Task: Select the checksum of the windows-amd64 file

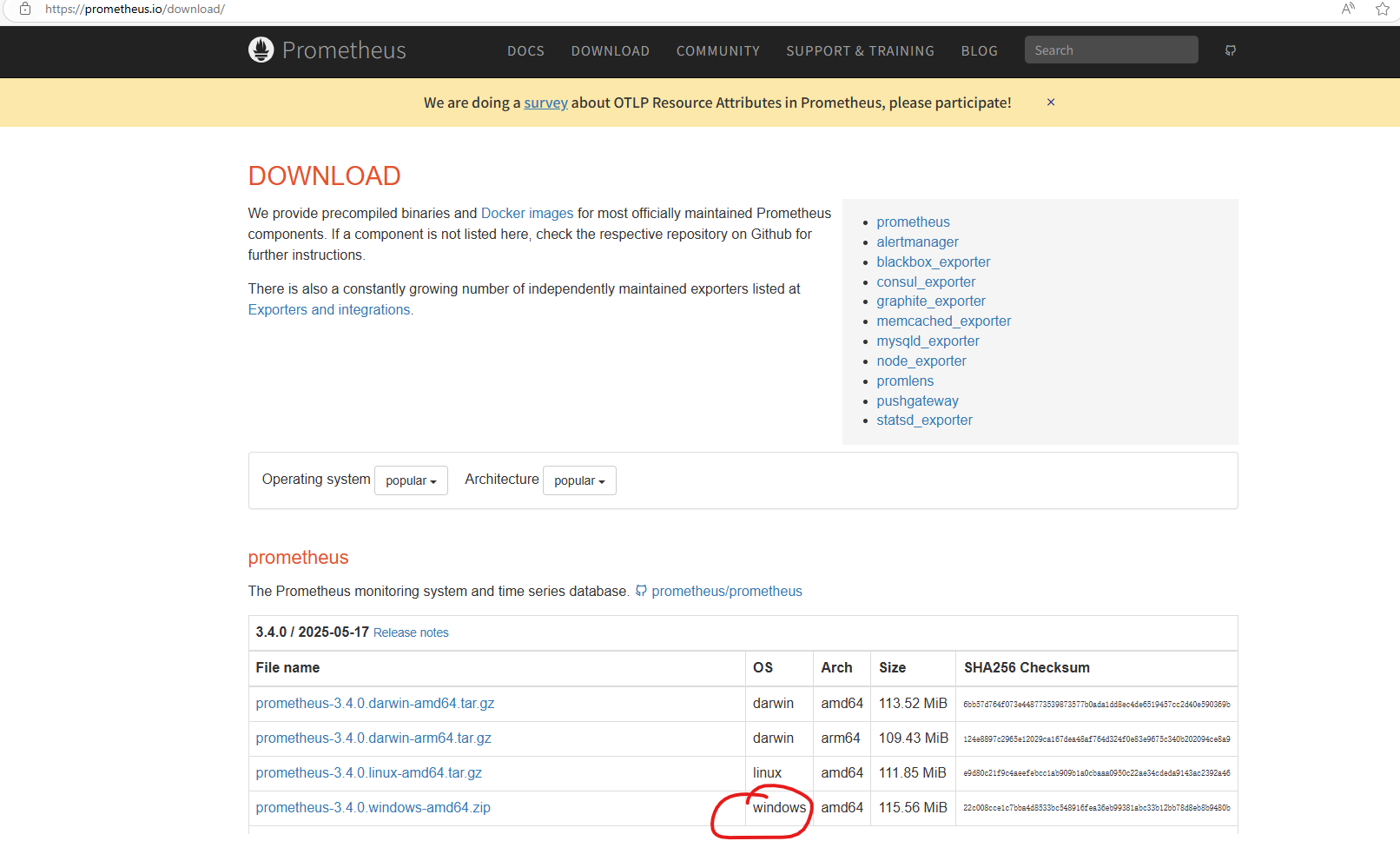Action: [x=1096, y=808]
